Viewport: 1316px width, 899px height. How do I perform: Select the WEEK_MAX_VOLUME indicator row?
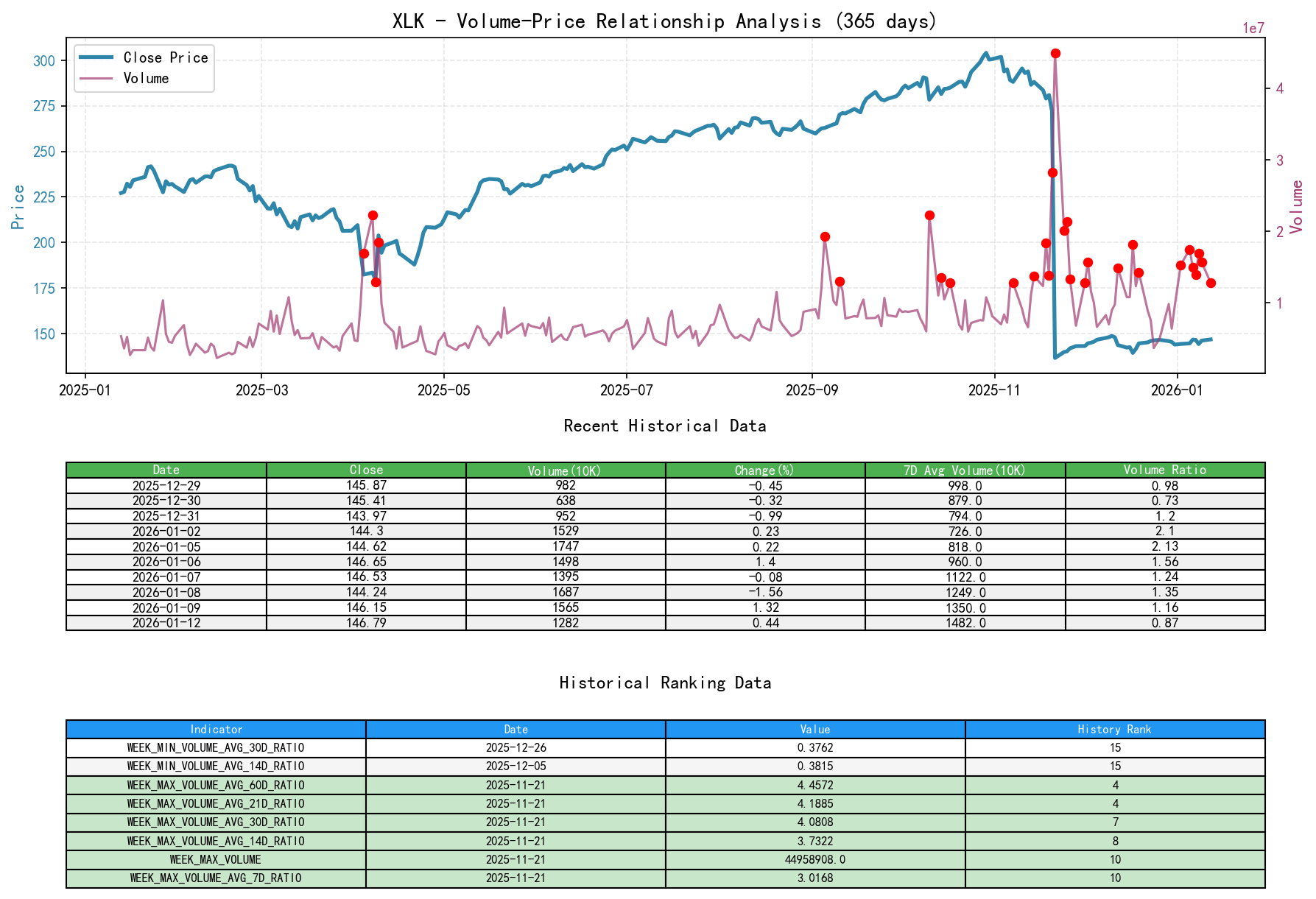tap(216, 859)
